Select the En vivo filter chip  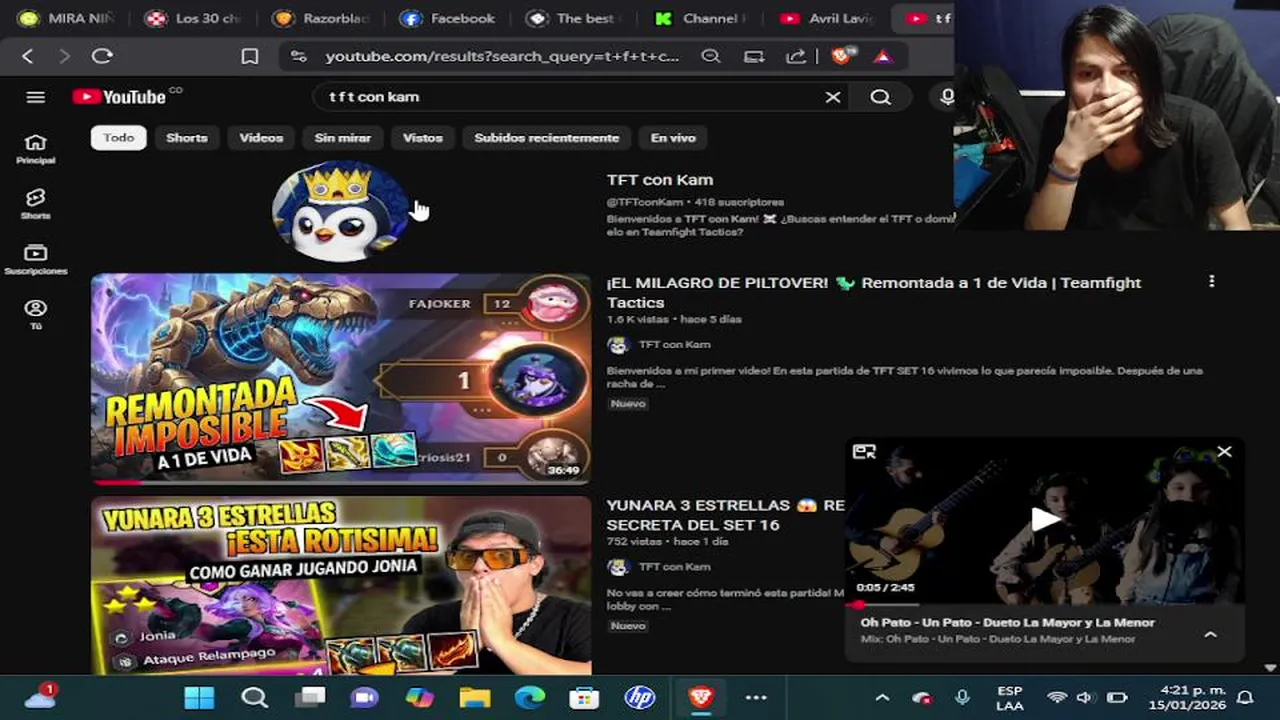tap(673, 138)
